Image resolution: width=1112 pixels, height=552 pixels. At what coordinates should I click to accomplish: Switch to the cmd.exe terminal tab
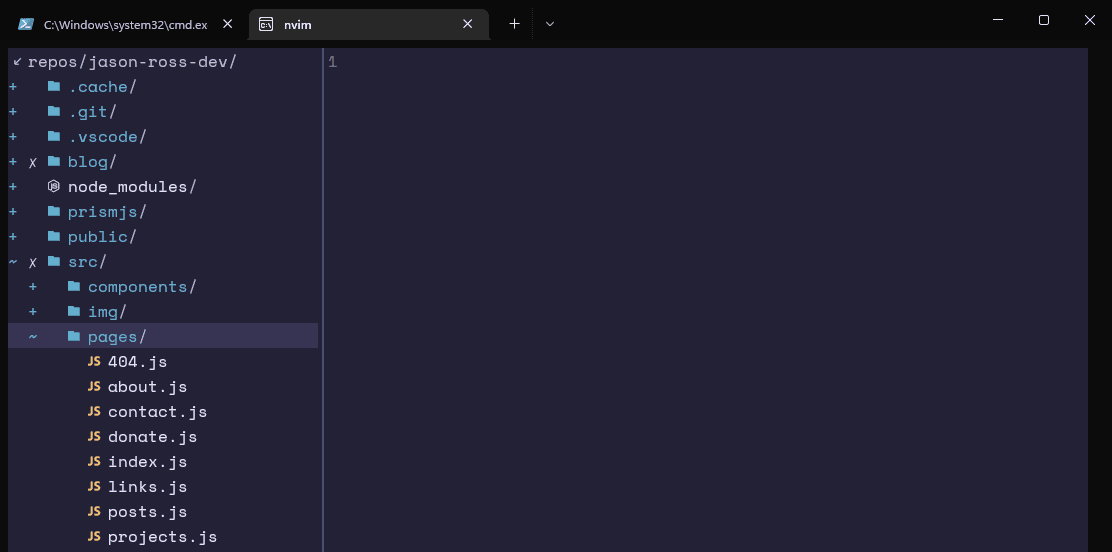[125, 24]
